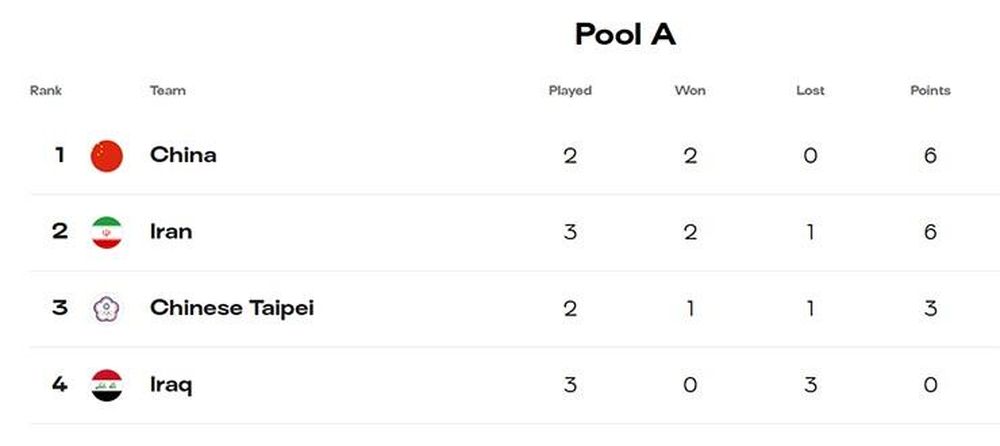Click the Iraq flag icon

point(107,385)
